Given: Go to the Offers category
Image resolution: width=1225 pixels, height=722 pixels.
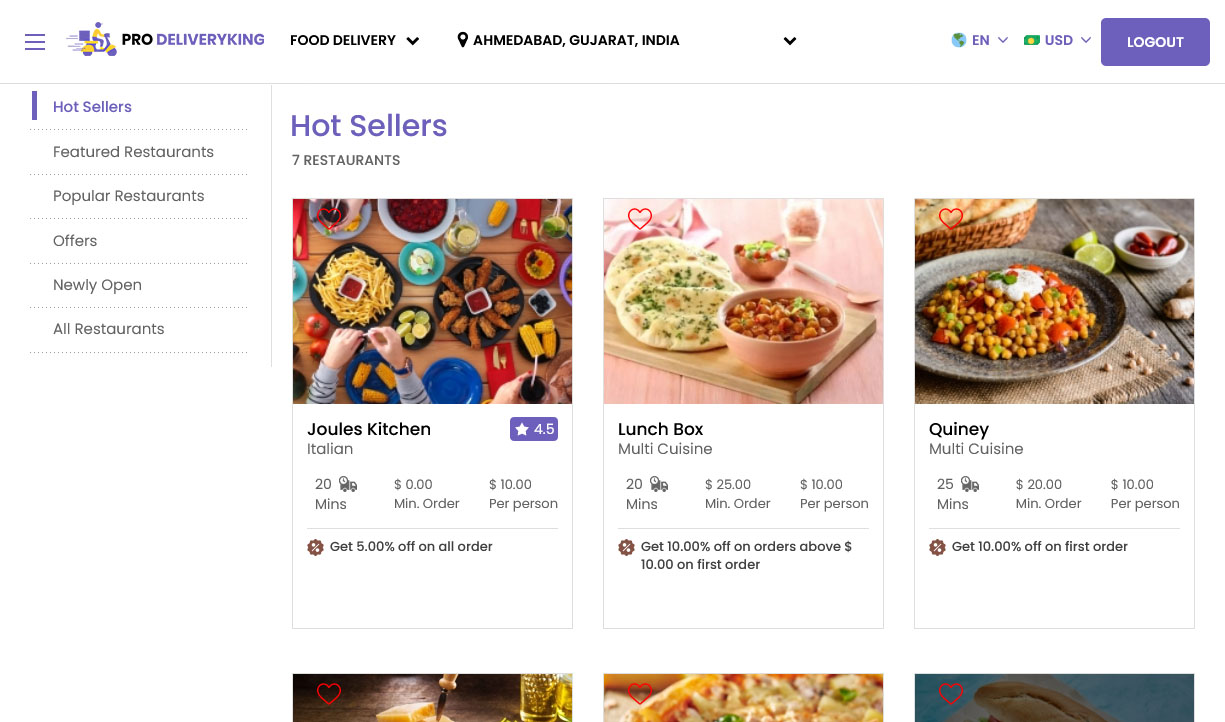Looking at the screenshot, I should tap(75, 241).
